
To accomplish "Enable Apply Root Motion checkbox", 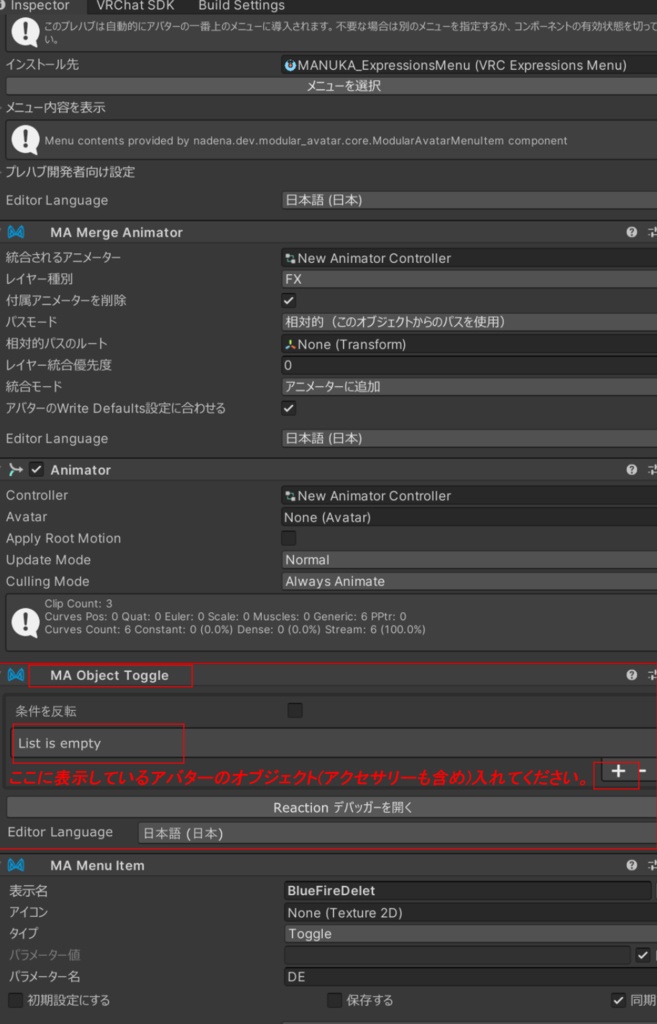I will pyautogui.click(x=289, y=538).
